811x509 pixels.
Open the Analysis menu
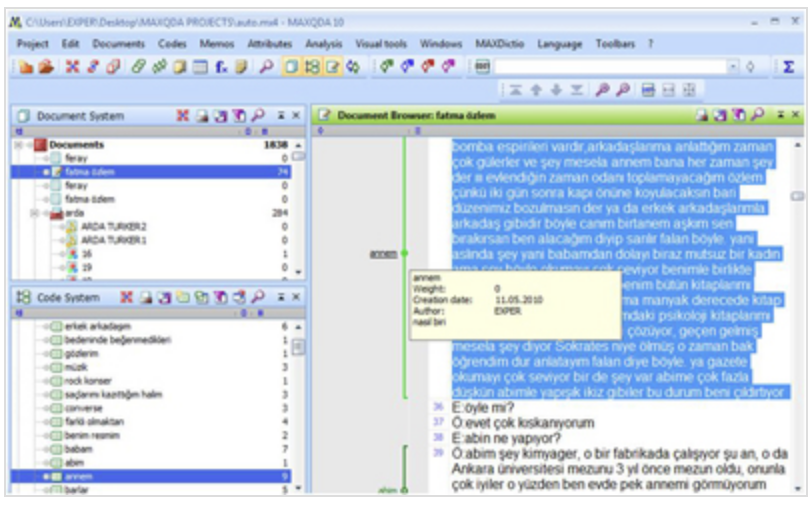324,44
